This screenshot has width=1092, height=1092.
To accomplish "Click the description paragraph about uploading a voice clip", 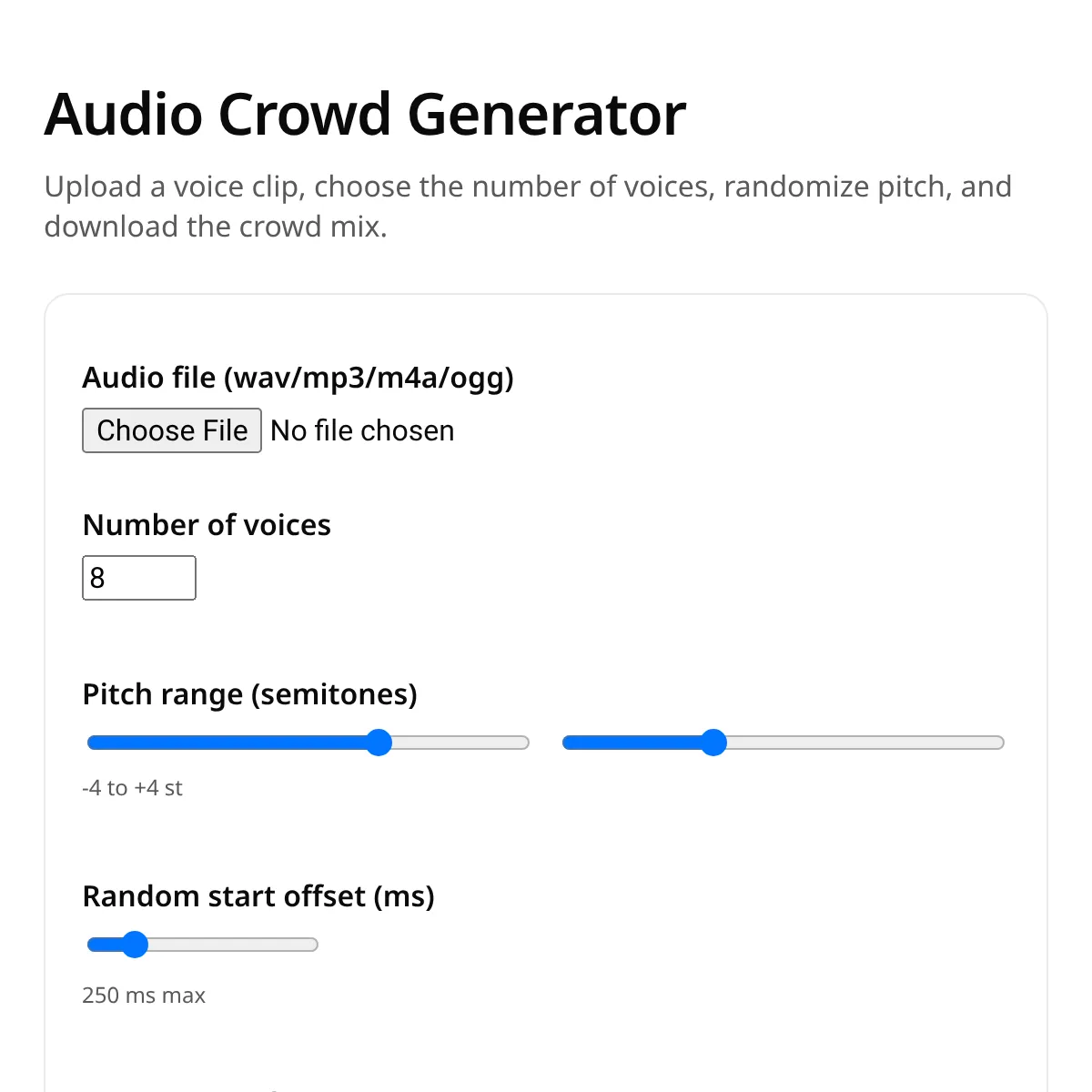I will [528, 207].
